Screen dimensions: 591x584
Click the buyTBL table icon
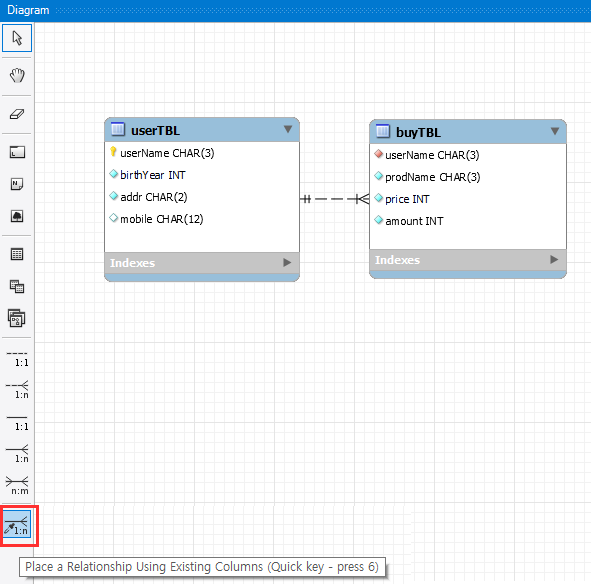pyautogui.click(x=383, y=131)
